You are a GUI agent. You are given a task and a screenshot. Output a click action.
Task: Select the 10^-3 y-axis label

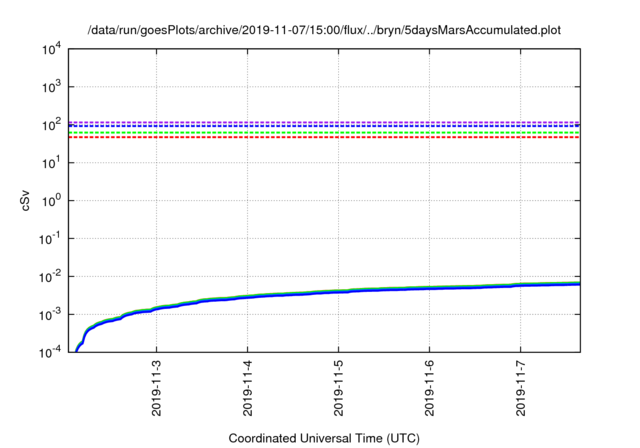click(x=50, y=315)
